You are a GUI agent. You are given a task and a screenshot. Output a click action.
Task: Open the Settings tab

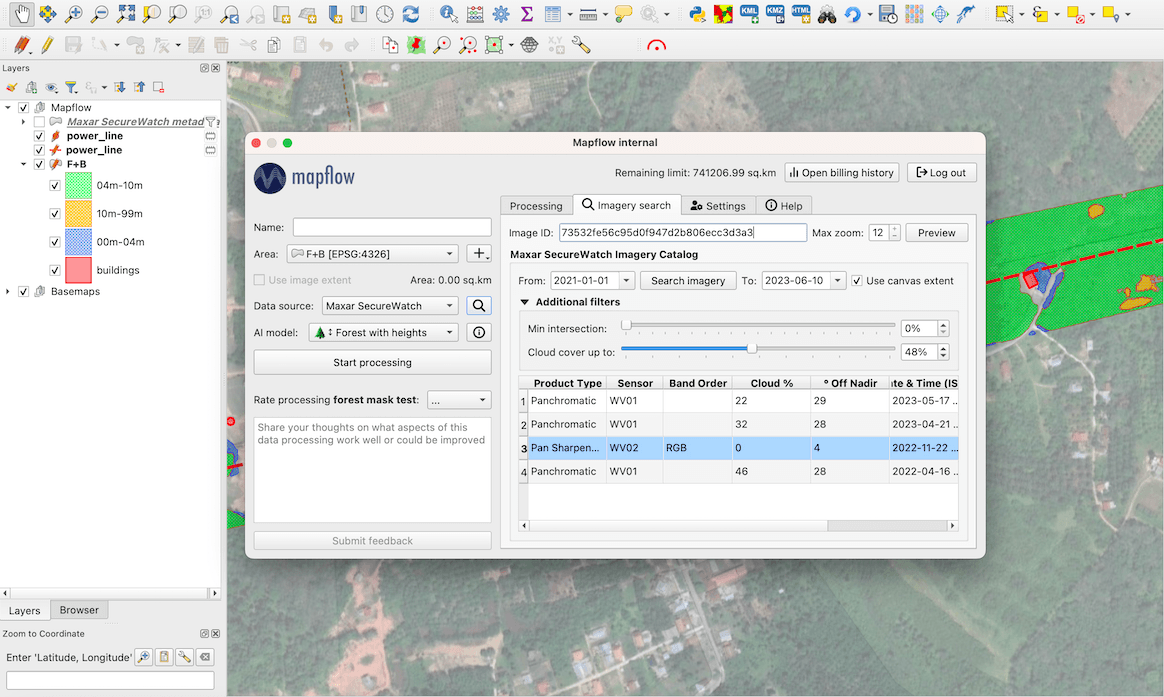coord(718,206)
